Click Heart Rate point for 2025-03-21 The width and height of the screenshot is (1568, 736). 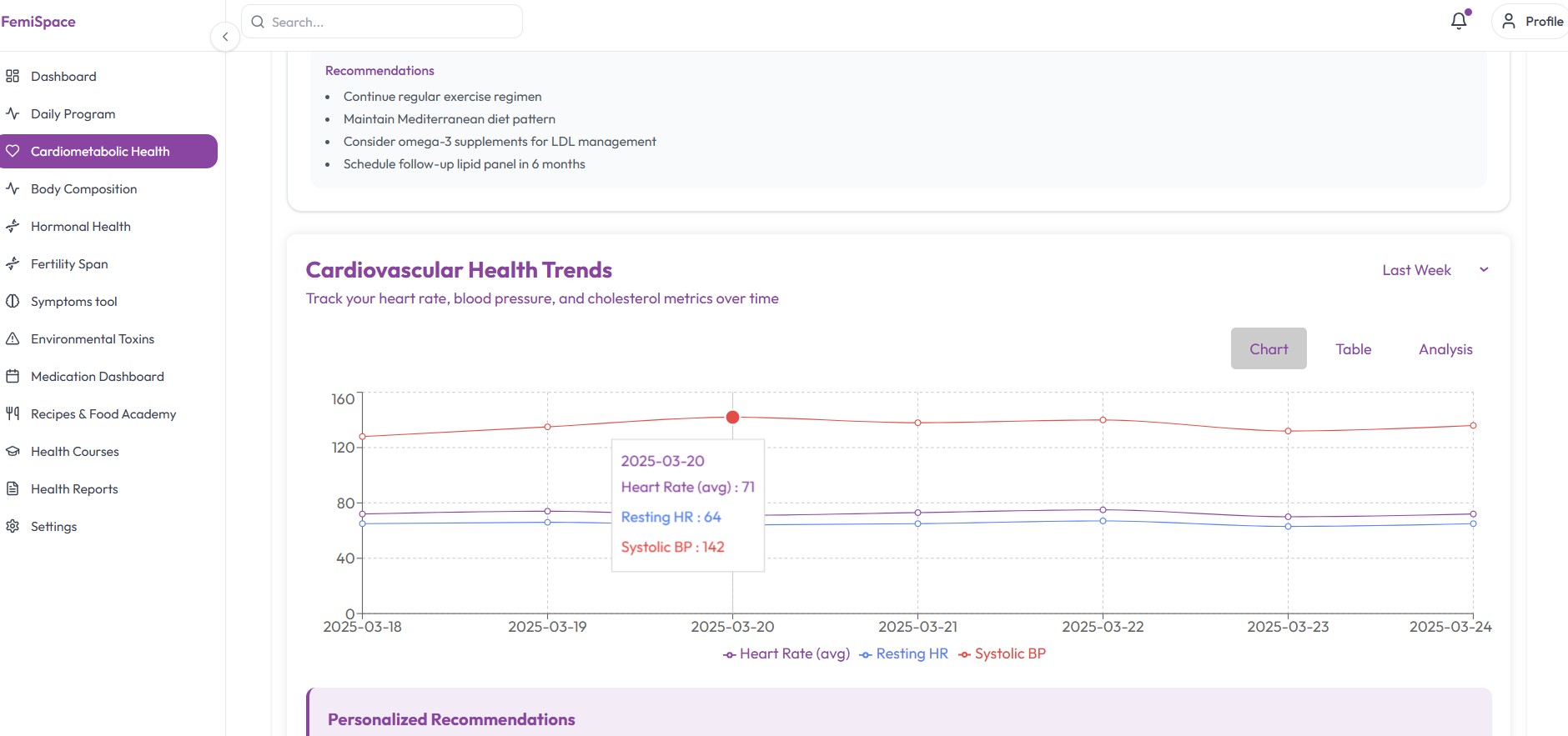click(917, 513)
